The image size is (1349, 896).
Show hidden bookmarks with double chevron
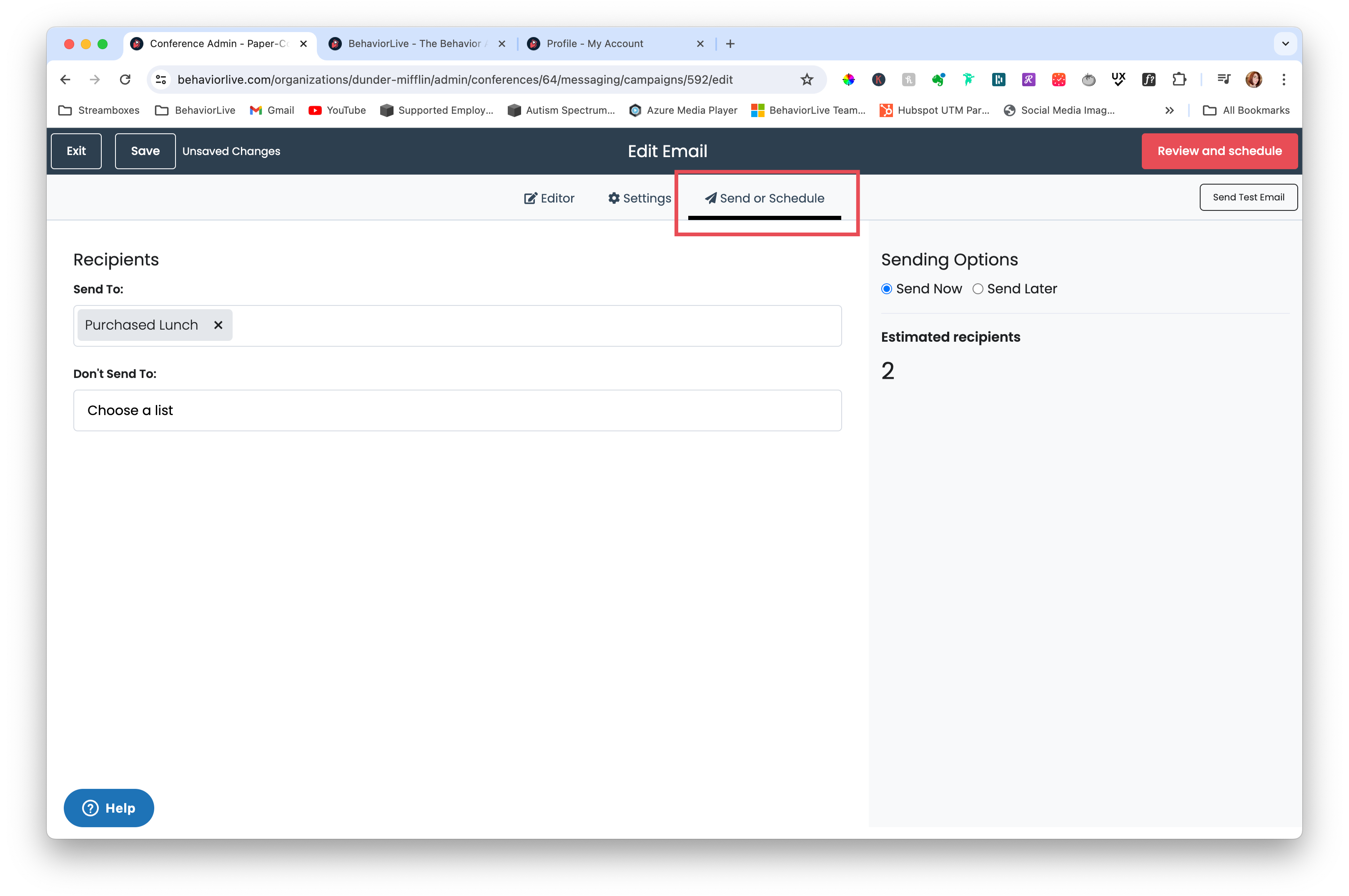coord(1169,110)
